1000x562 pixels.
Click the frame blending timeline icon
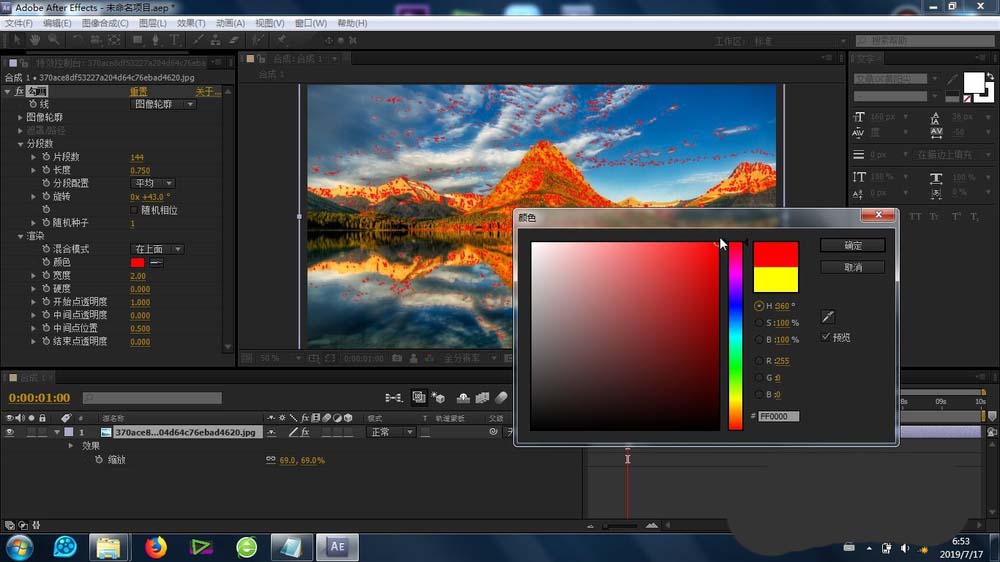point(482,398)
